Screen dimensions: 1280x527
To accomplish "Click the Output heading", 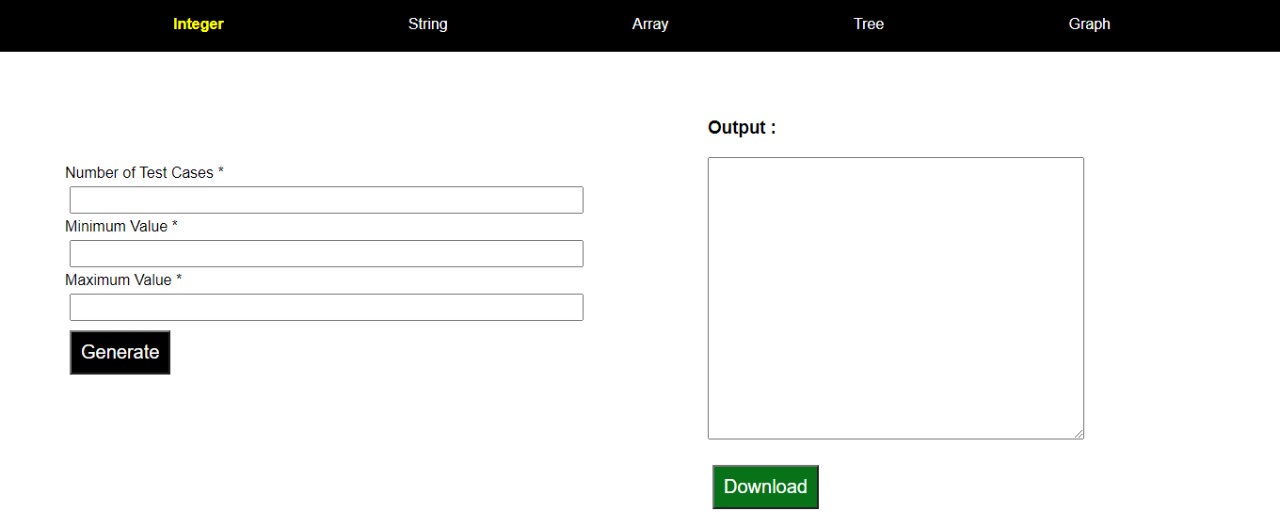I will point(741,128).
